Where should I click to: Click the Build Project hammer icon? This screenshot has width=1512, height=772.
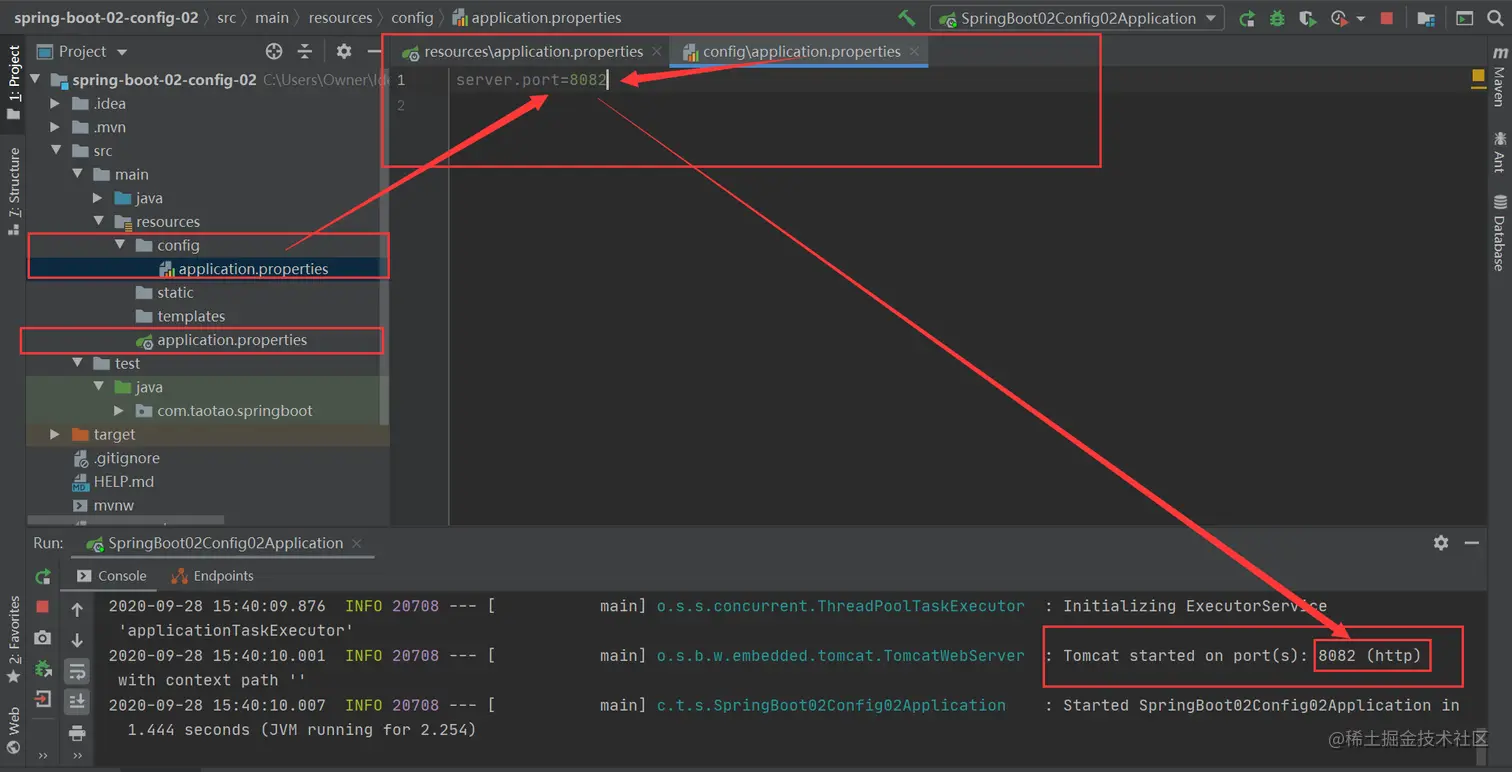click(x=906, y=18)
